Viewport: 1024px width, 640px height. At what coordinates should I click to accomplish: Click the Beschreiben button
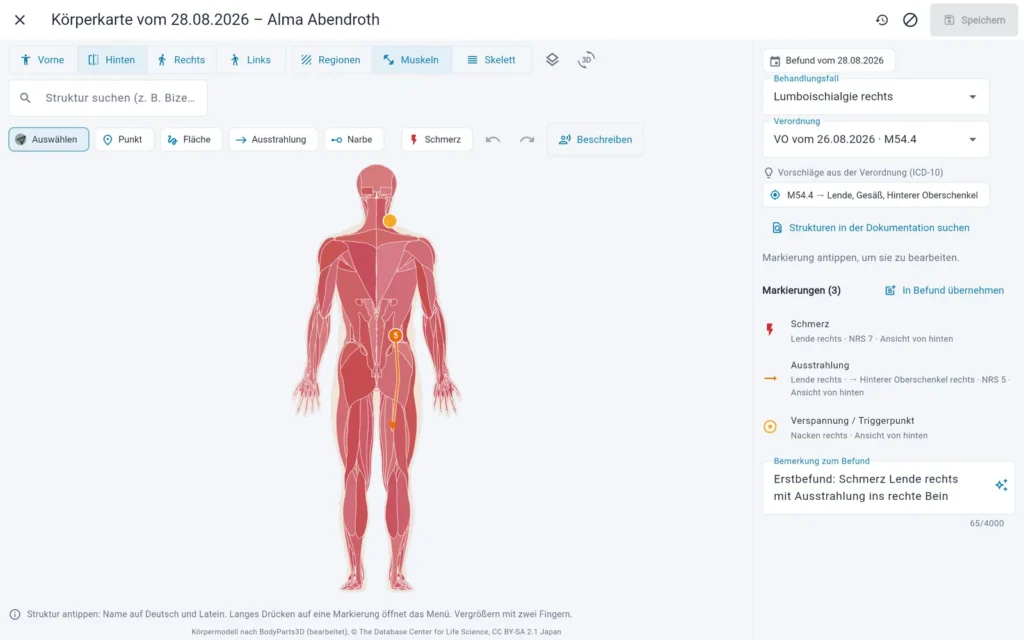[595, 139]
